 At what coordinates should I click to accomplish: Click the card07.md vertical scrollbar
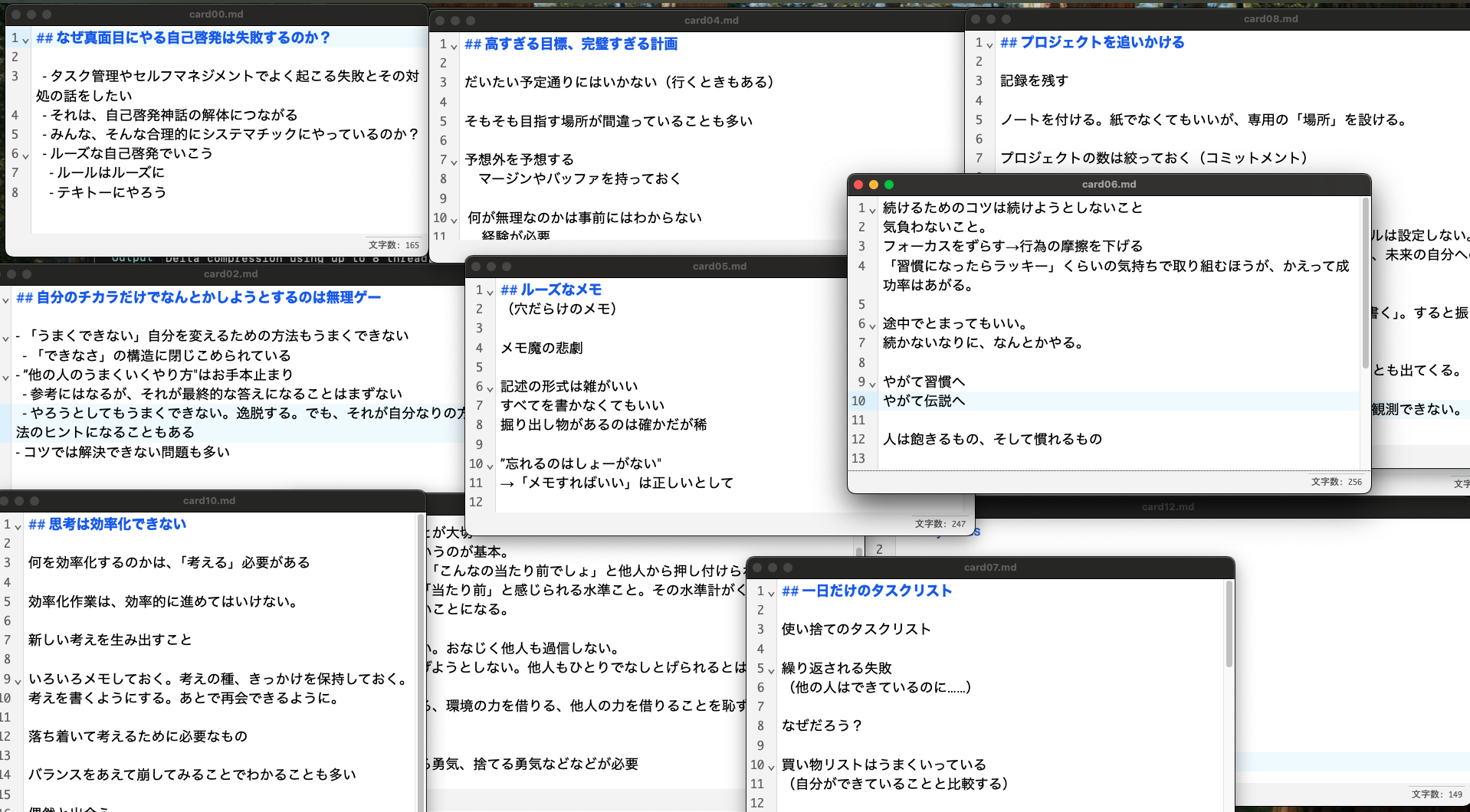(x=1229, y=624)
